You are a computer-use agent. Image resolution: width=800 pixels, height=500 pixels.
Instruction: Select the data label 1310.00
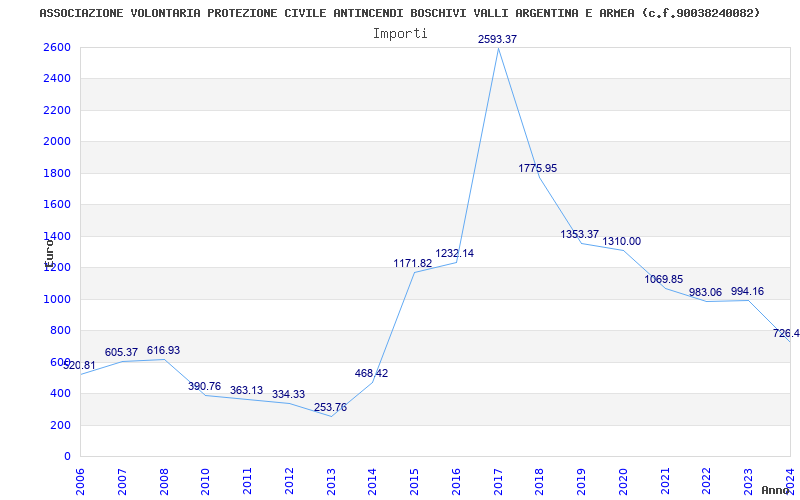pyautogui.click(x=621, y=241)
